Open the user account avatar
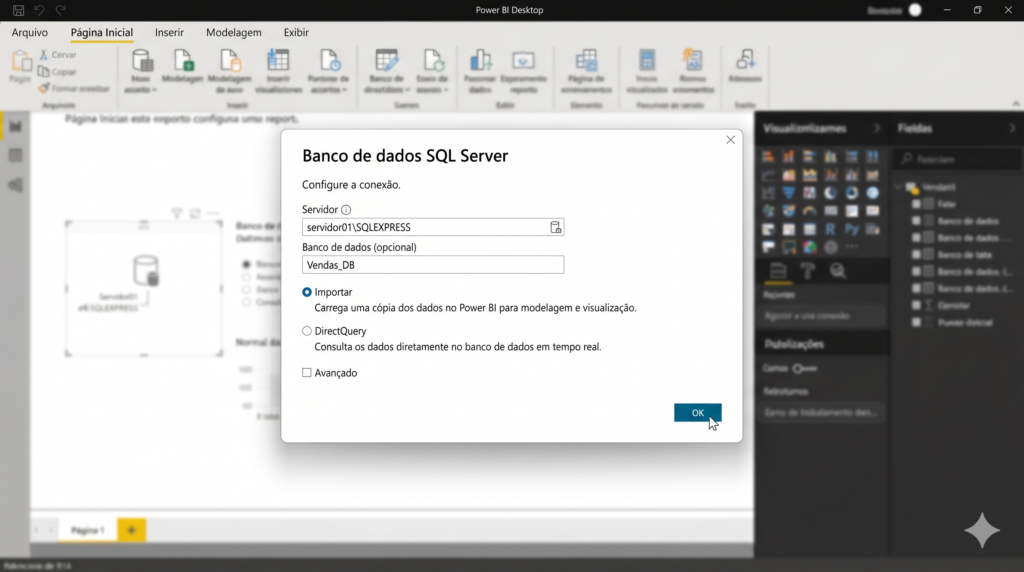Image resolution: width=1024 pixels, height=572 pixels. point(915,10)
